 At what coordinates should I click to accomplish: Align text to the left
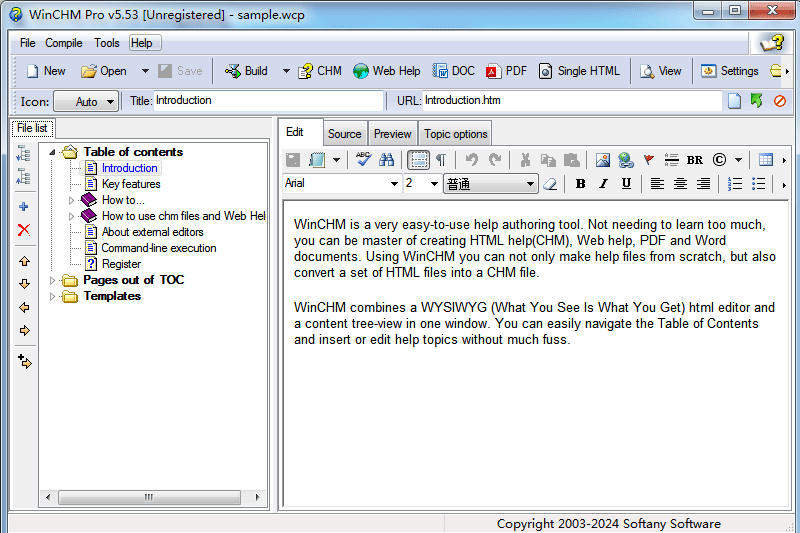[657, 184]
